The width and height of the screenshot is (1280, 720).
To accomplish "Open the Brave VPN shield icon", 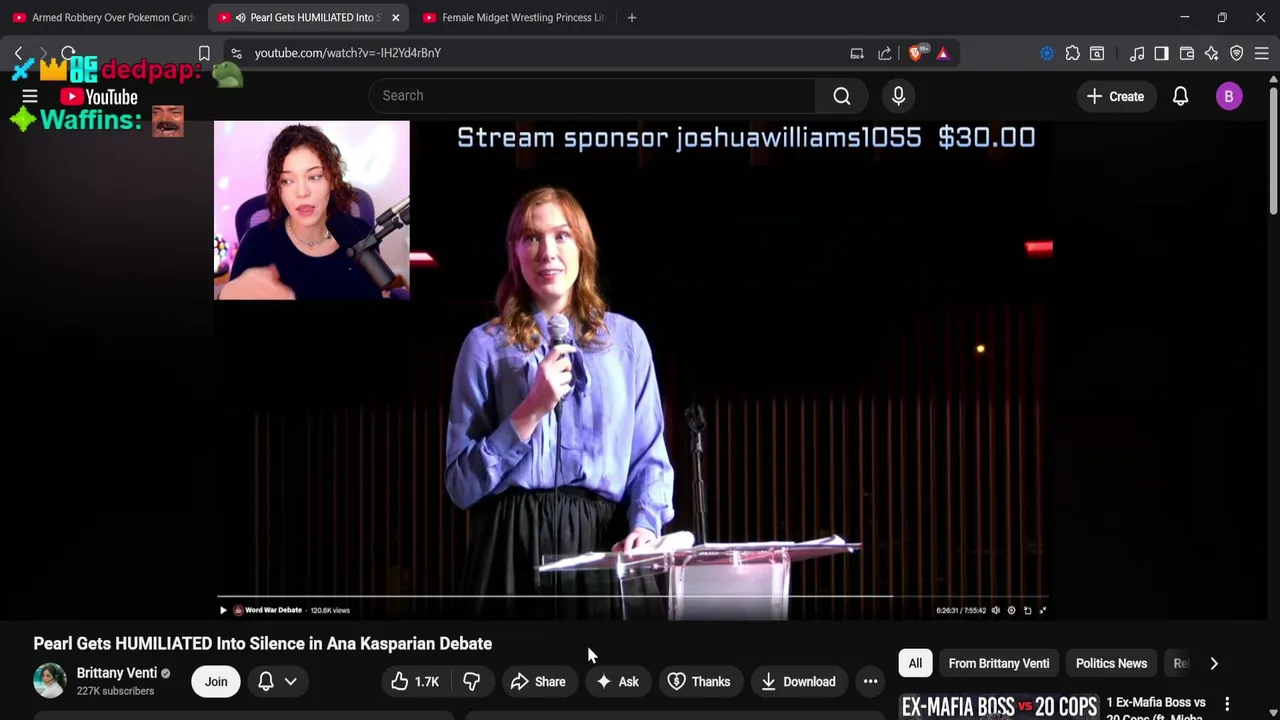I will [x=1237, y=53].
